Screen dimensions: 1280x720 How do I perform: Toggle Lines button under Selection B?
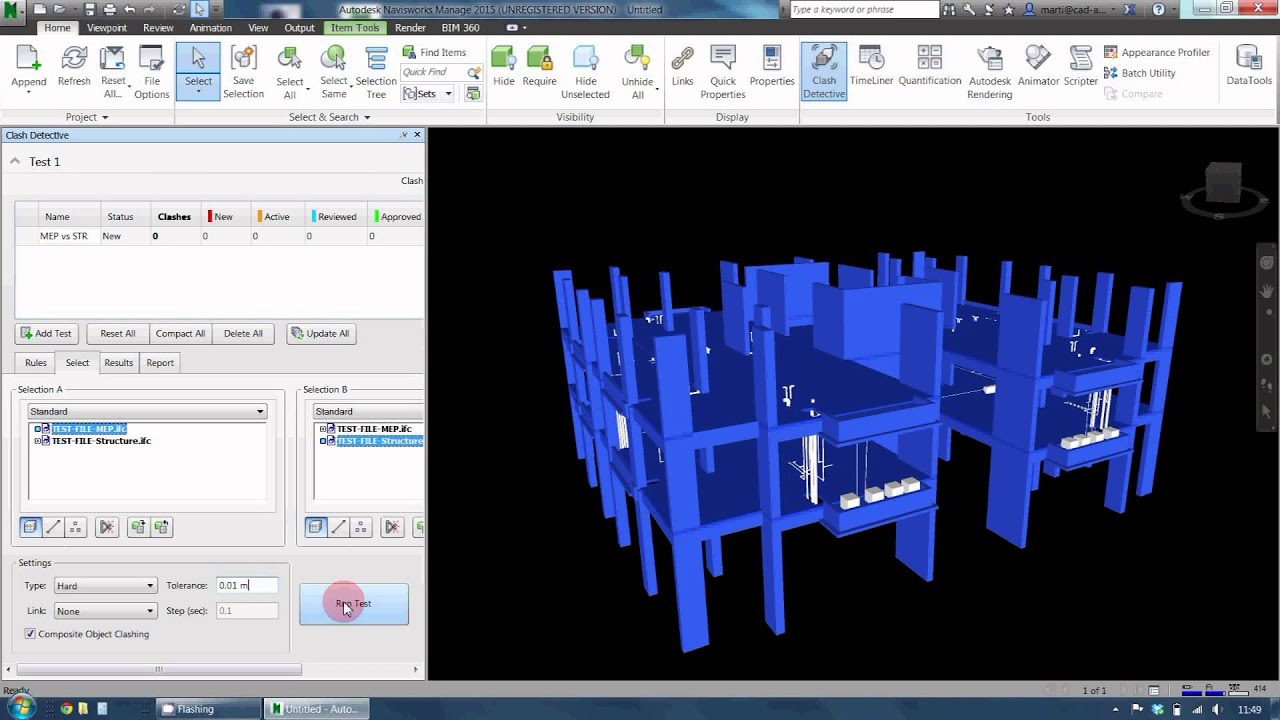click(x=338, y=527)
